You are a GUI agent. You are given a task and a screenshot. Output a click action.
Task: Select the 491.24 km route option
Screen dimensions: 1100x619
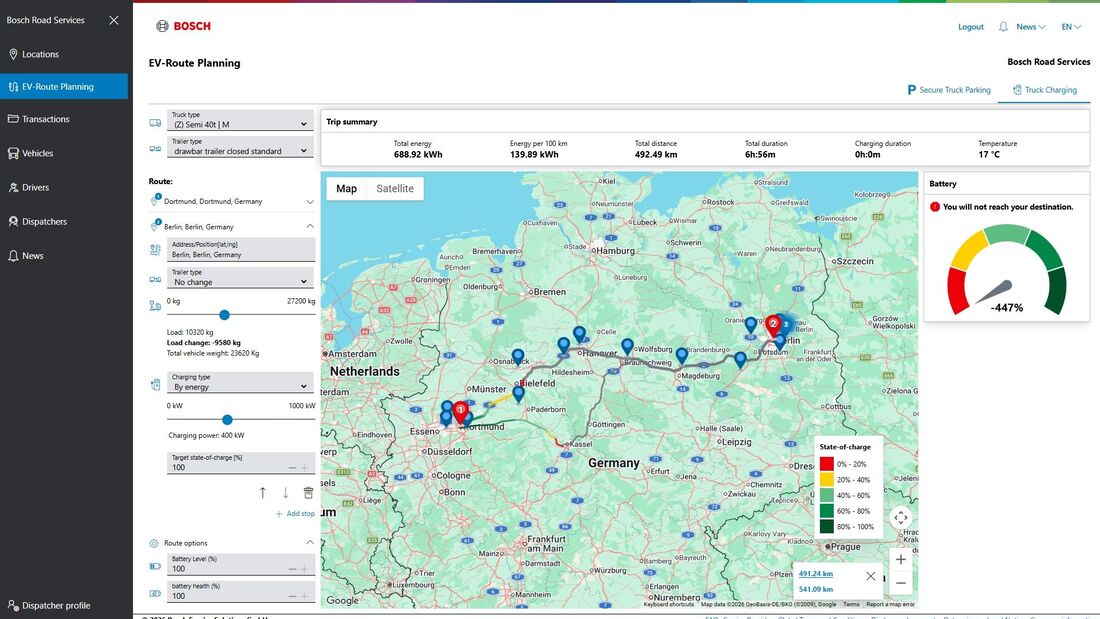[x=816, y=573]
